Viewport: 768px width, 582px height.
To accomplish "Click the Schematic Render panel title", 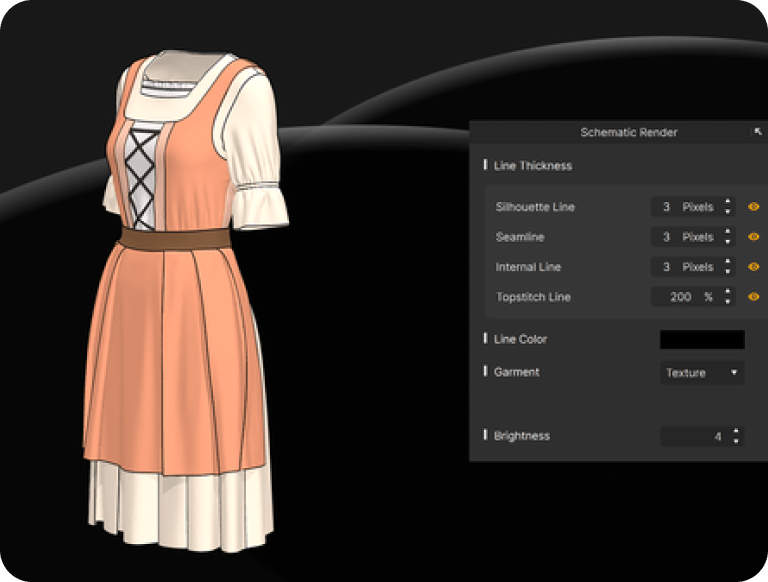I will [x=628, y=132].
